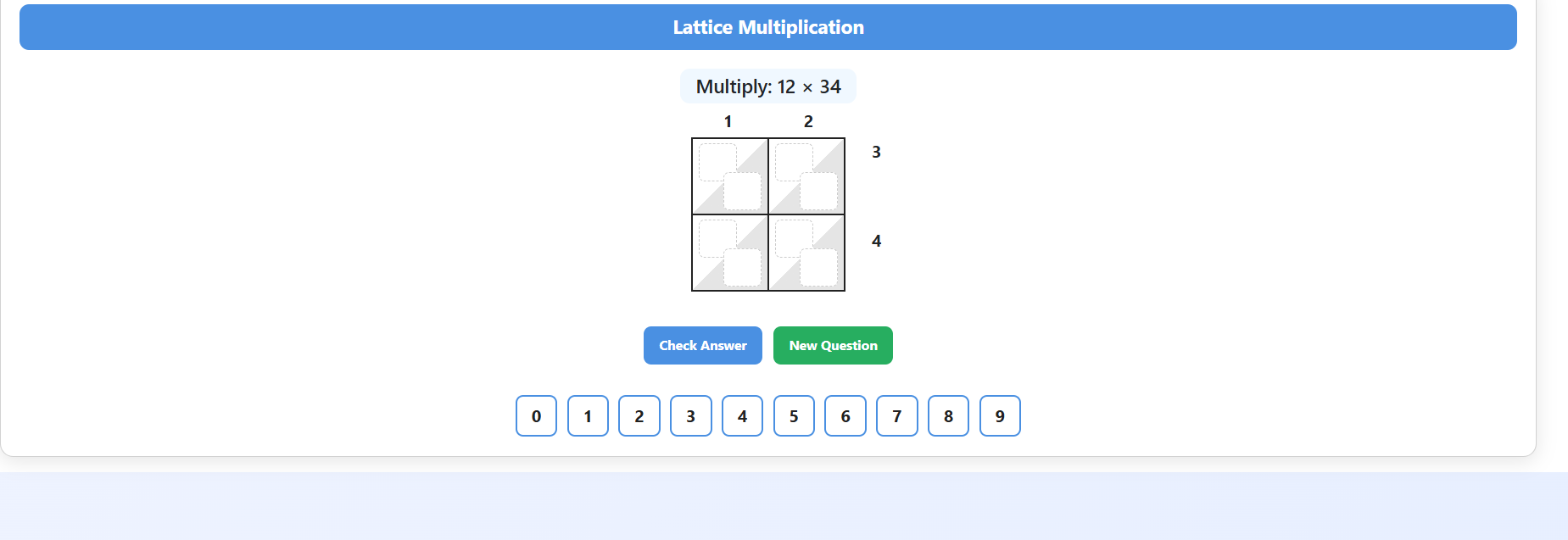The height and width of the screenshot is (540, 1568).
Task: Pick the digit 1 tile
Action: pyautogui.click(x=588, y=416)
